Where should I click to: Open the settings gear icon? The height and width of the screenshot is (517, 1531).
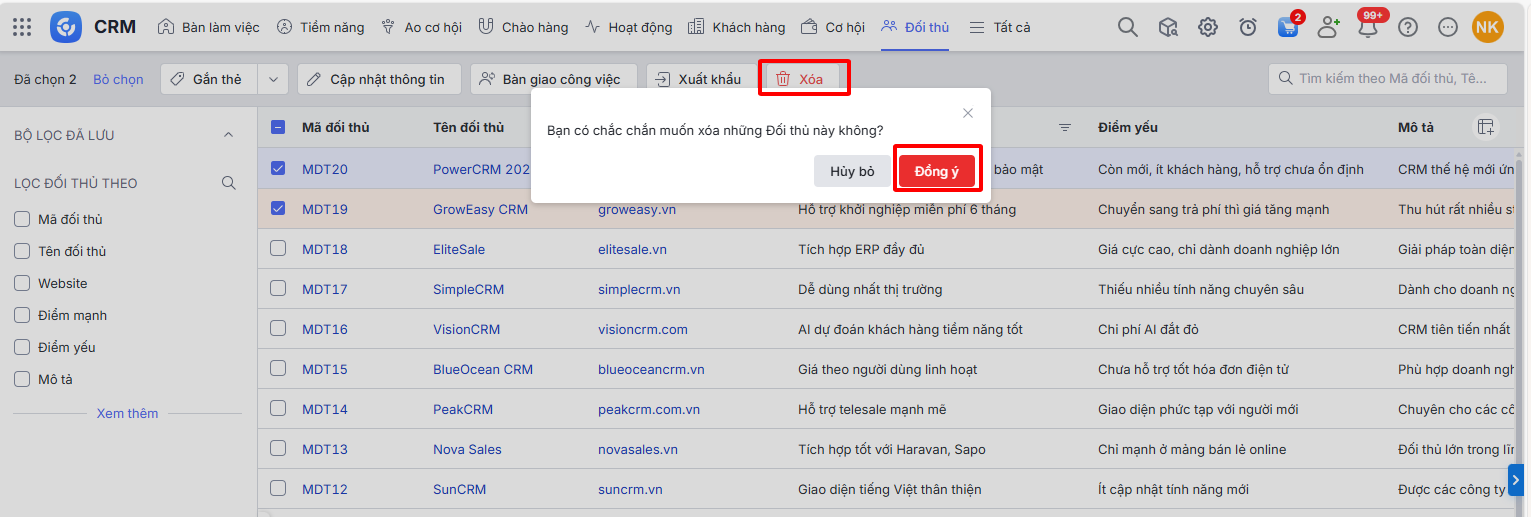(1207, 27)
